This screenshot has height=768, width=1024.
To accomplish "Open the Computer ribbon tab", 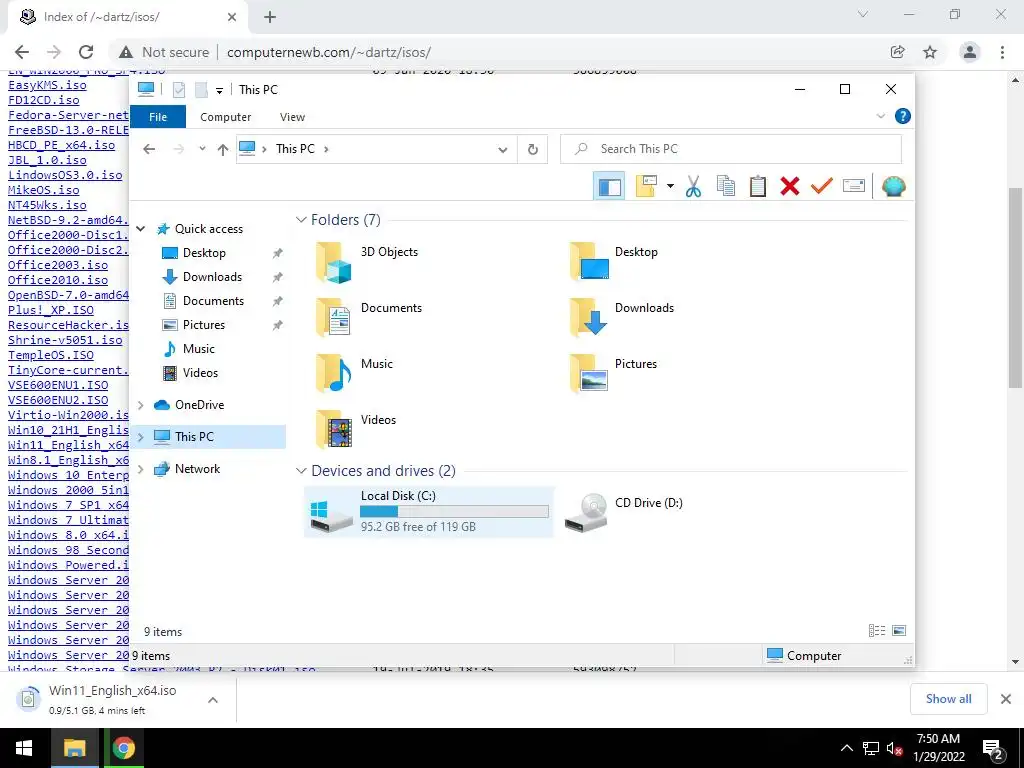I will click(x=225, y=117).
